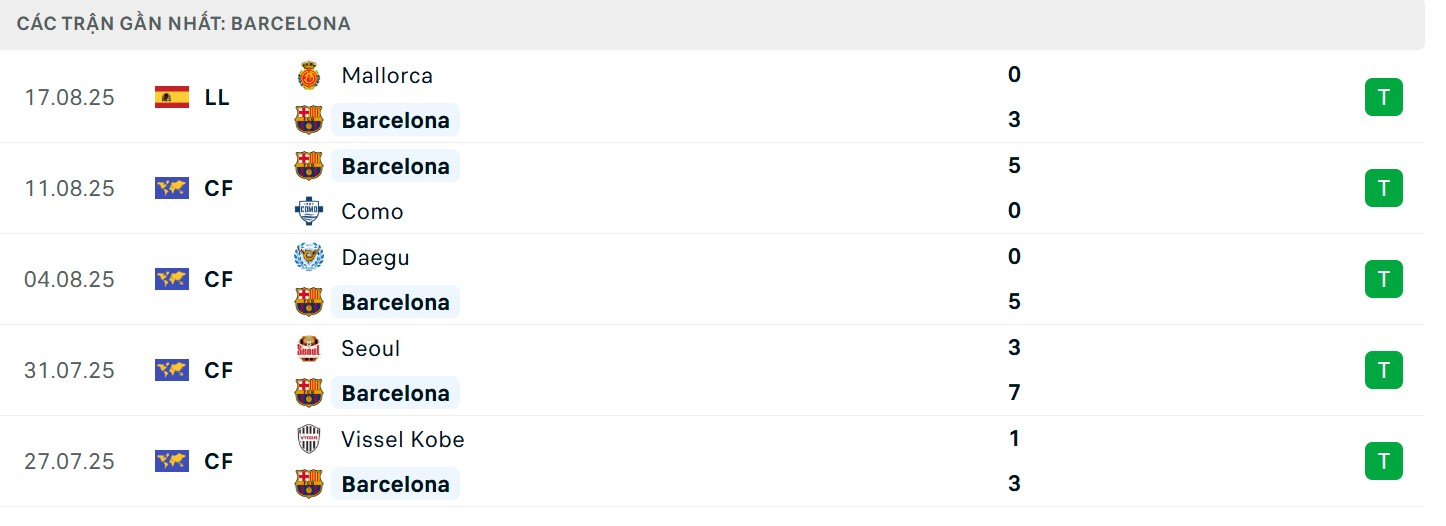Open the Vissel Kobe team link
Image resolution: width=1446 pixels, height=526 pixels.
(x=402, y=439)
